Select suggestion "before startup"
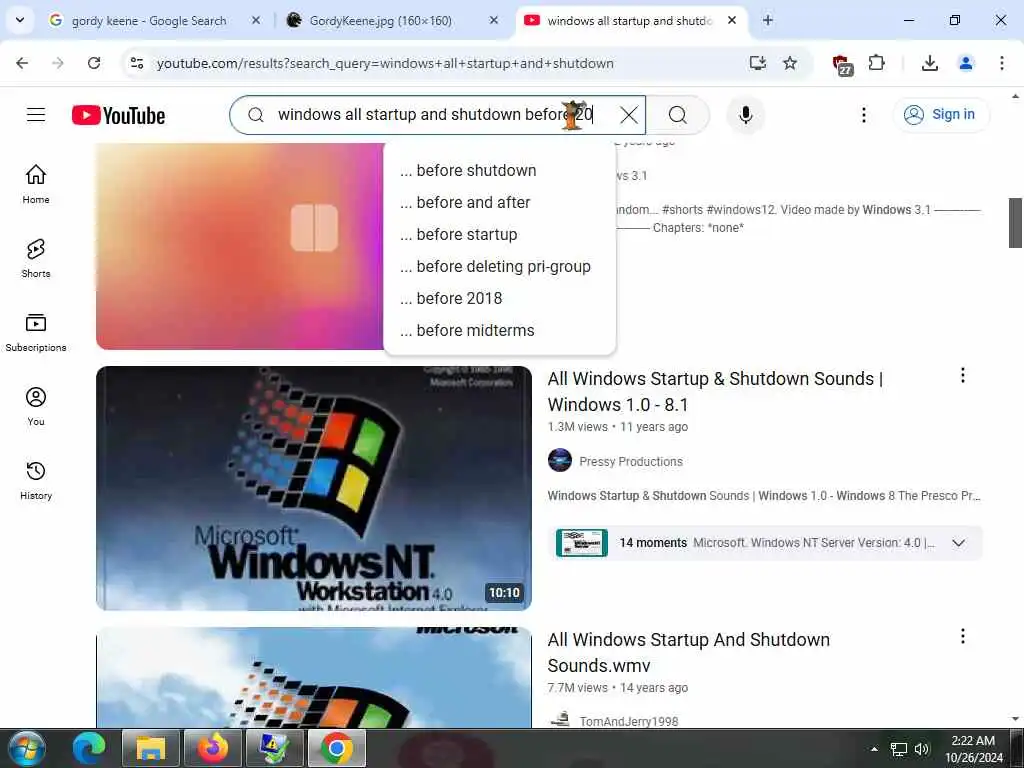Viewport: 1024px width, 768px height. pos(500,234)
